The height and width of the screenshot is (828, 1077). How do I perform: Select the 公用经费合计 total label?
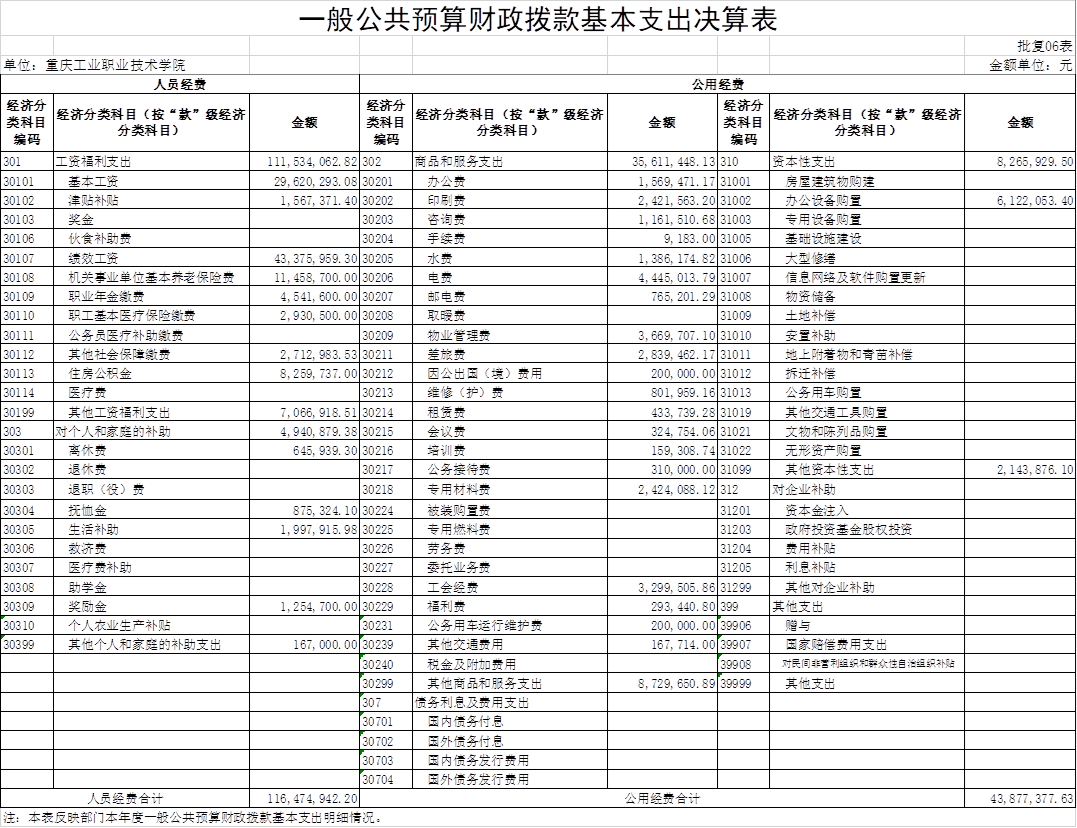[662, 798]
